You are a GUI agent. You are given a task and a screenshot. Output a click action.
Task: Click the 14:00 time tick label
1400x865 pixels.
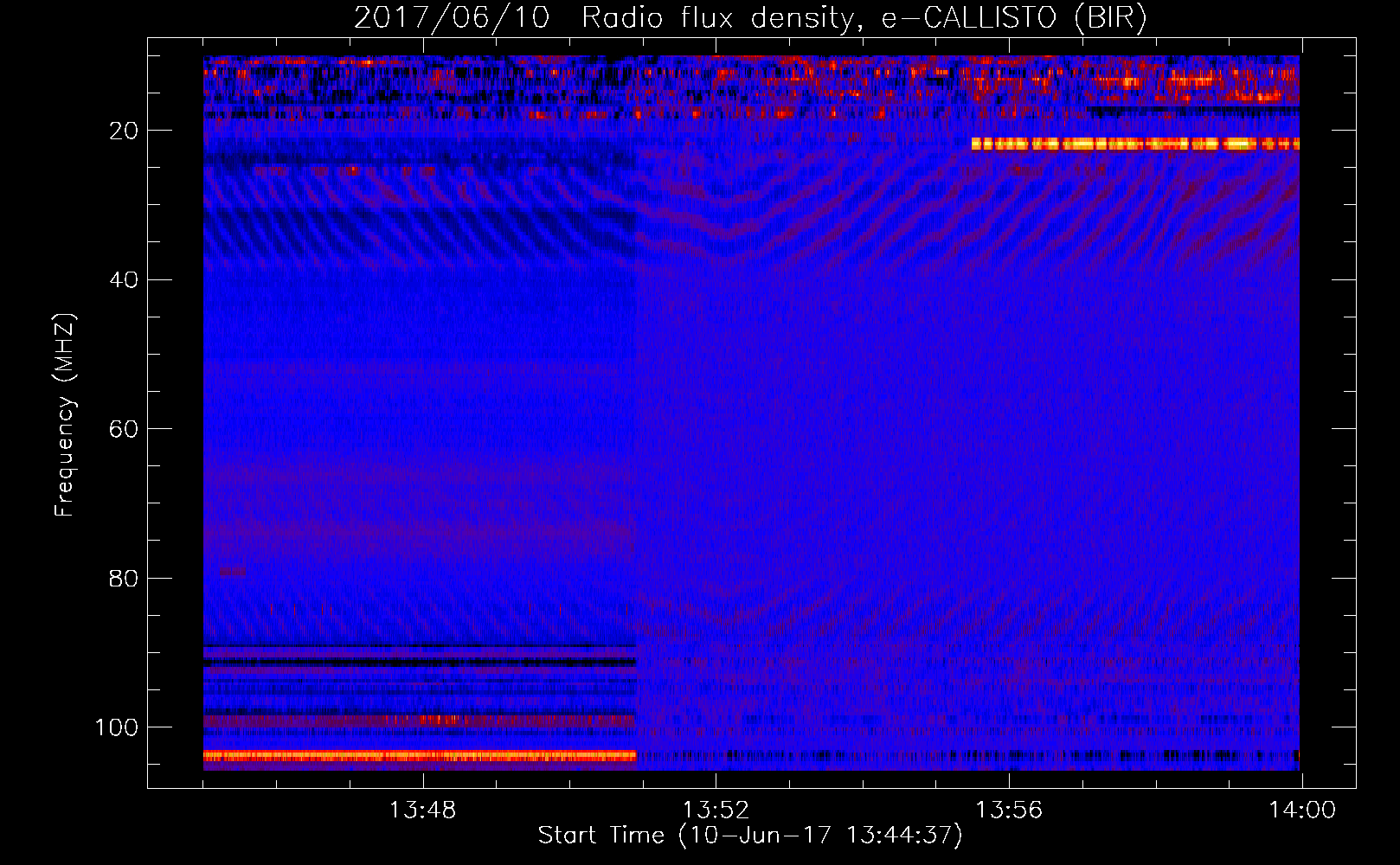point(1302,811)
